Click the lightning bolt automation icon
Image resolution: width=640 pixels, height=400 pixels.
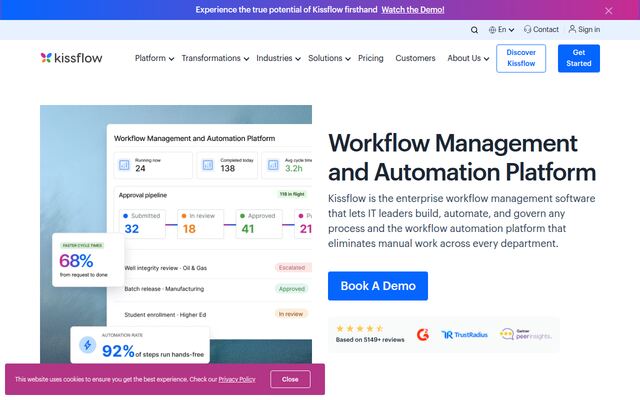coord(87,345)
